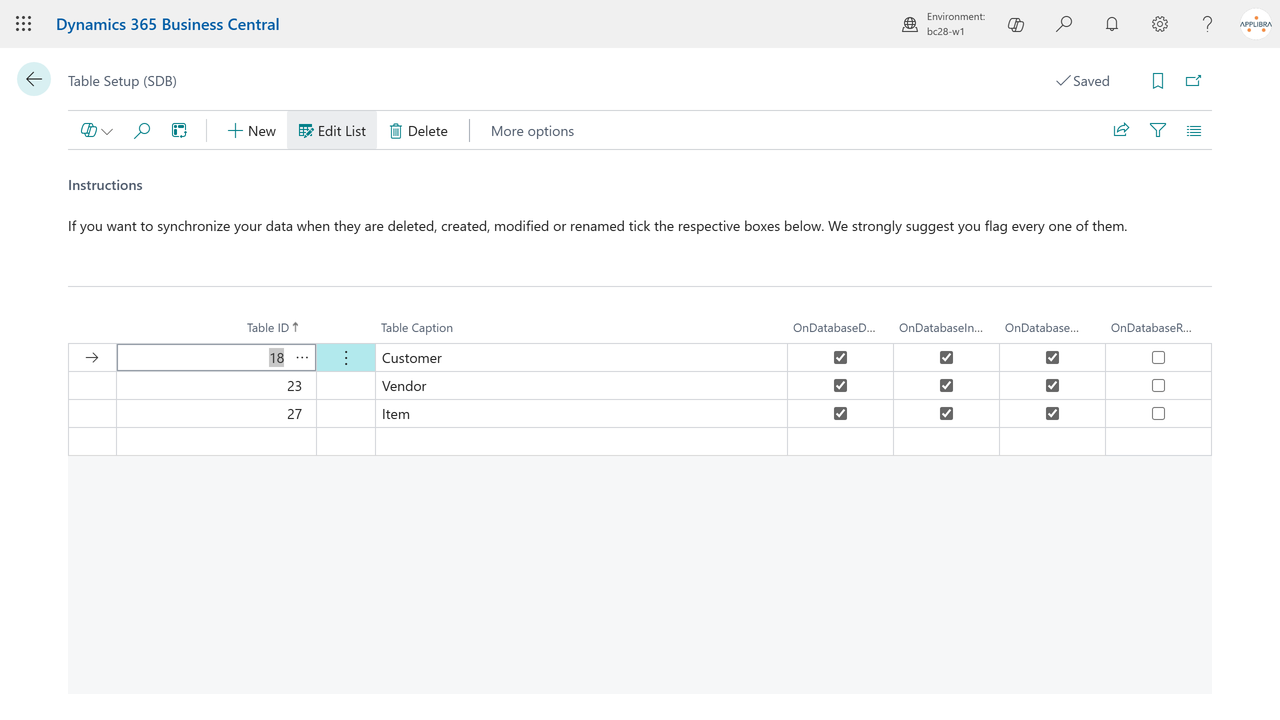Image resolution: width=1280 pixels, height=720 pixels.
Task: Select Table ID cell 23
Action: coord(216,386)
